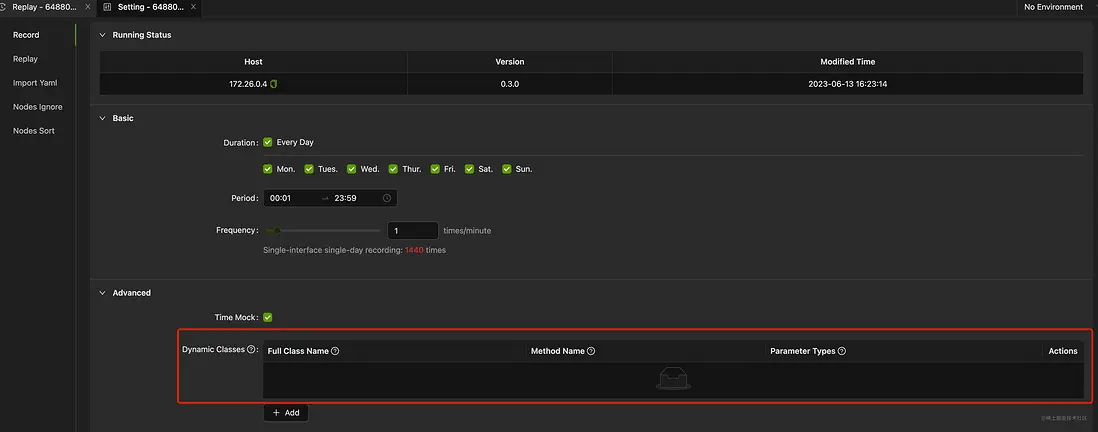Screen dimensions: 1098x432
Task: Open Nodes Ignore in the sidebar
Action: [x=38, y=107]
